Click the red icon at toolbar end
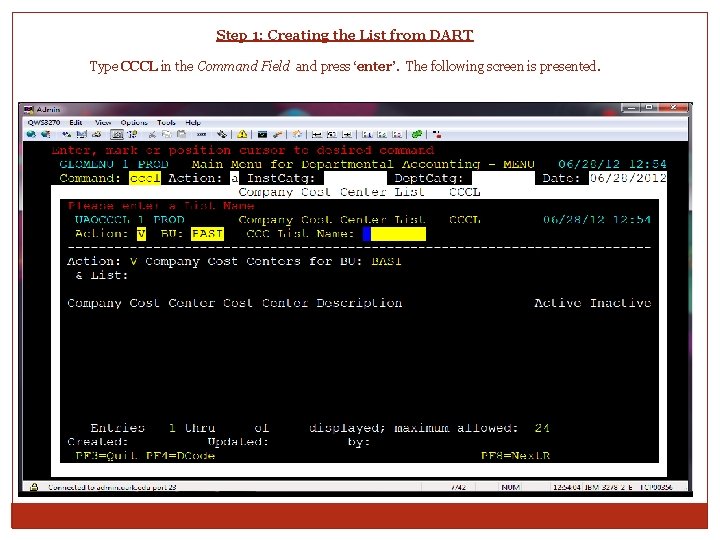The width and height of the screenshot is (720, 540). tap(437, 134)
